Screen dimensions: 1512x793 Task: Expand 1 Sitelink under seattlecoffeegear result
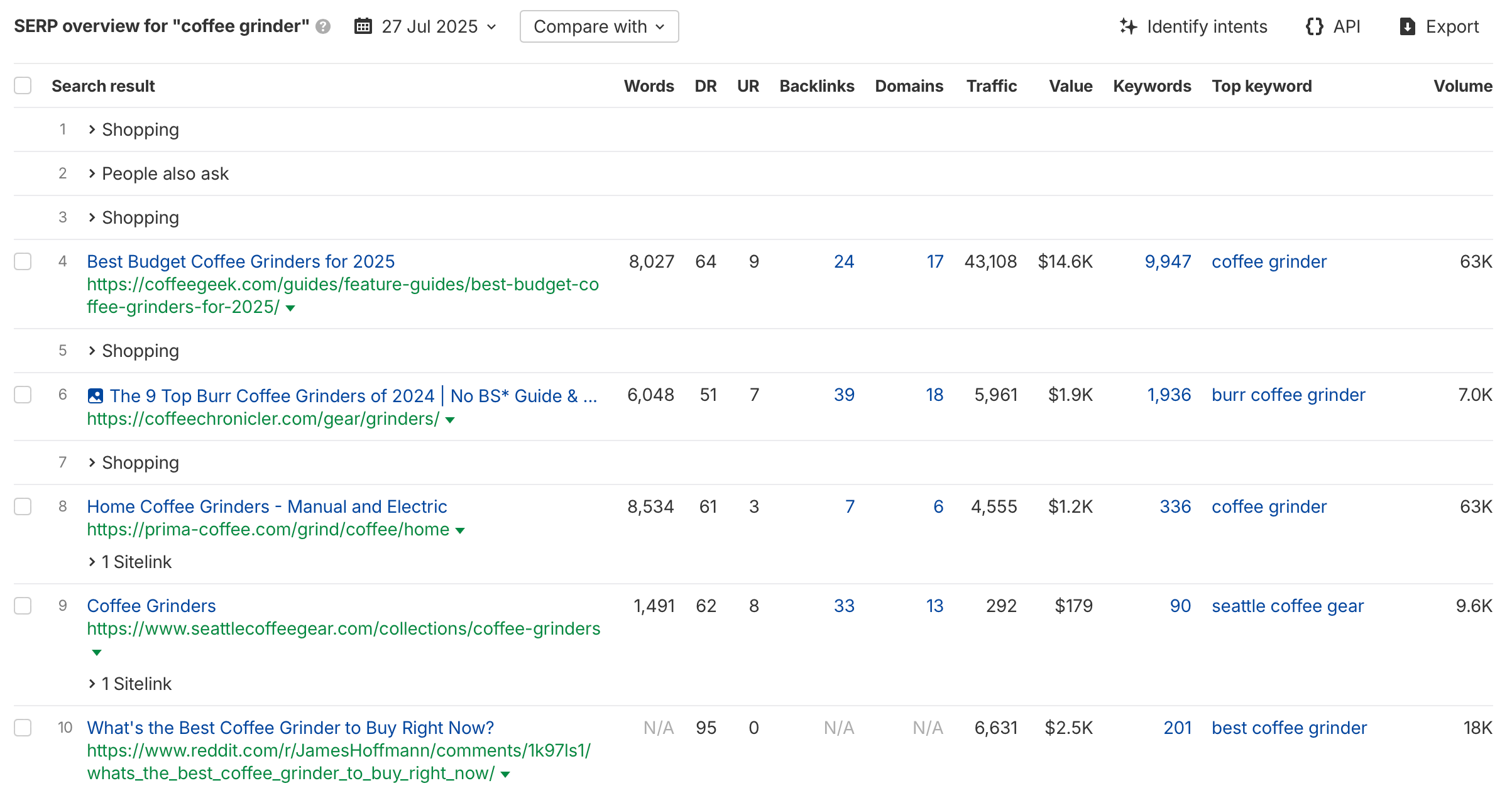pyautogui.click(x=129, y=684)
